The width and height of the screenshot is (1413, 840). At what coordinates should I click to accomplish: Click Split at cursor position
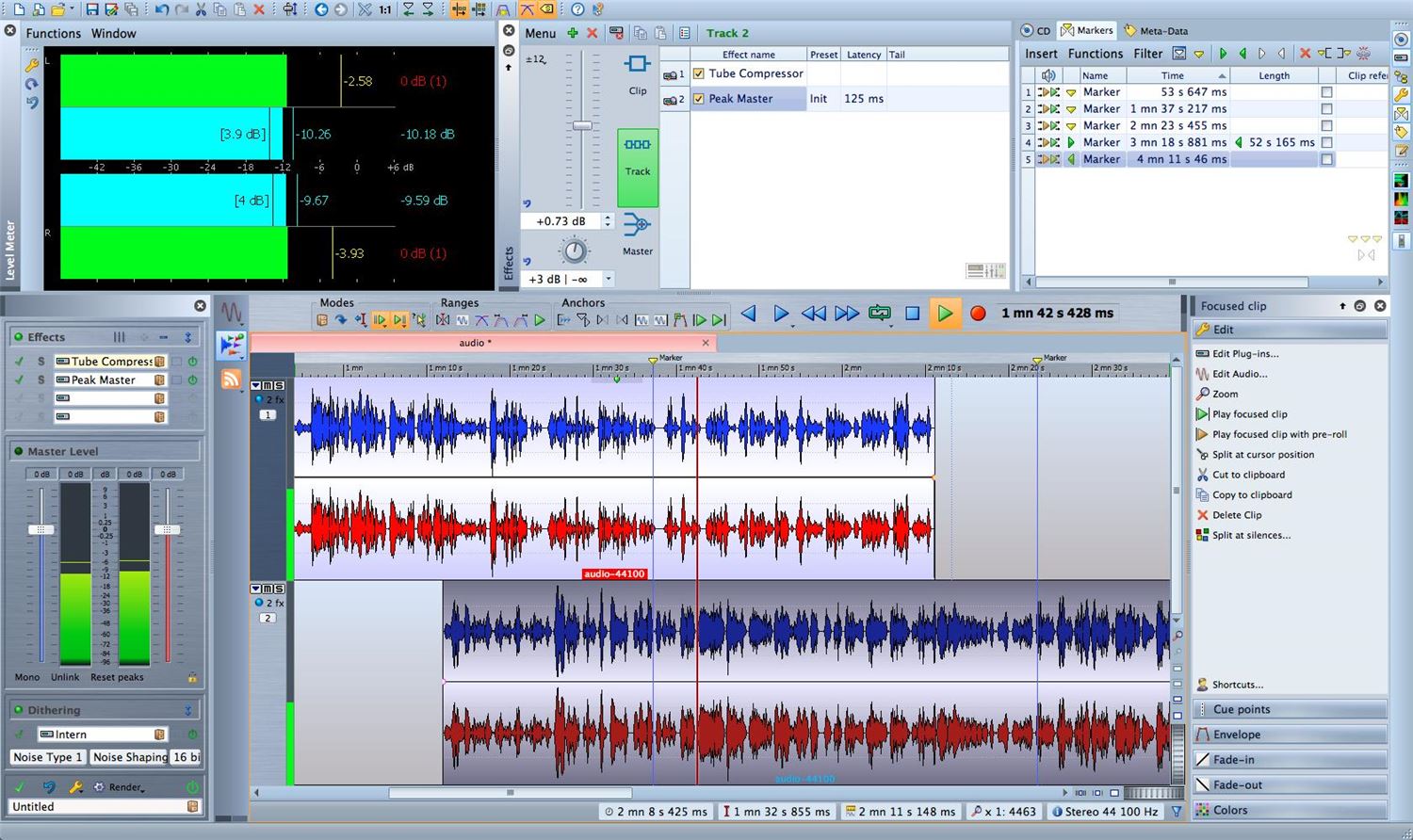(x=1262, y=455)
